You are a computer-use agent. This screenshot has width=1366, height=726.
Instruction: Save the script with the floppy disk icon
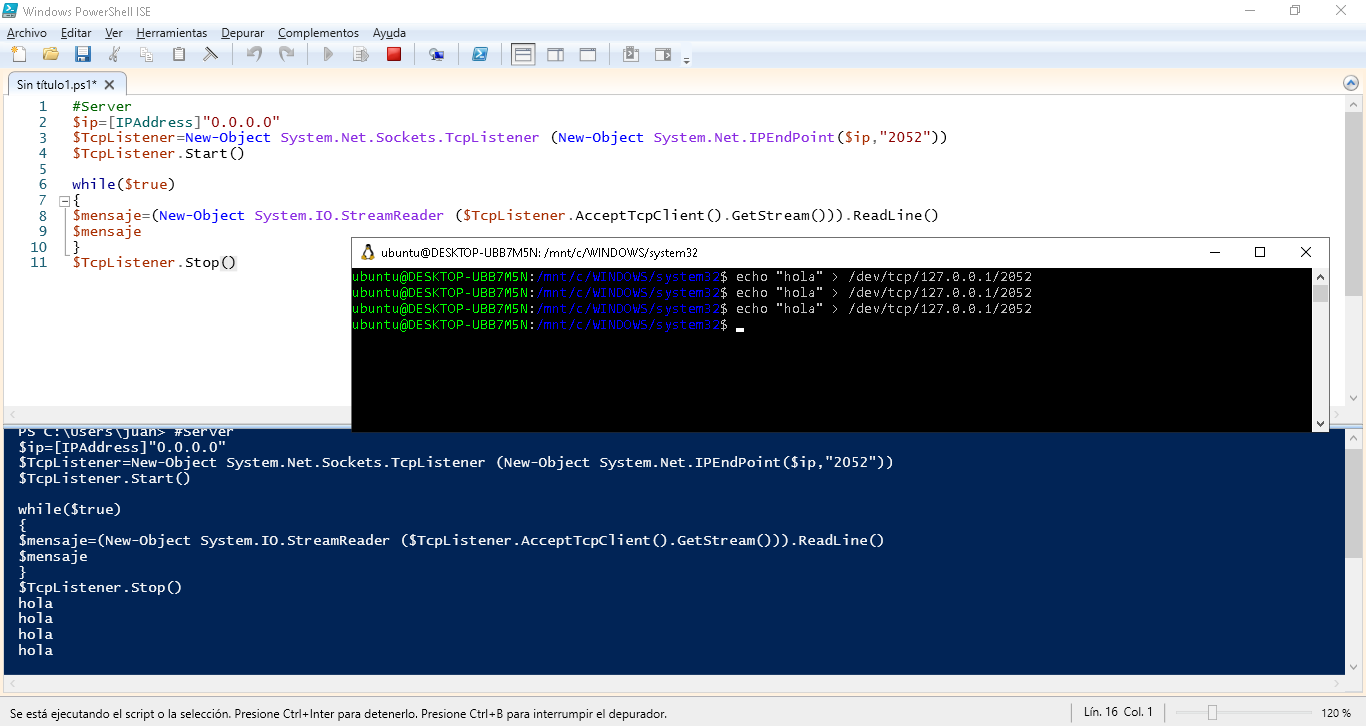tap(82, 54)
